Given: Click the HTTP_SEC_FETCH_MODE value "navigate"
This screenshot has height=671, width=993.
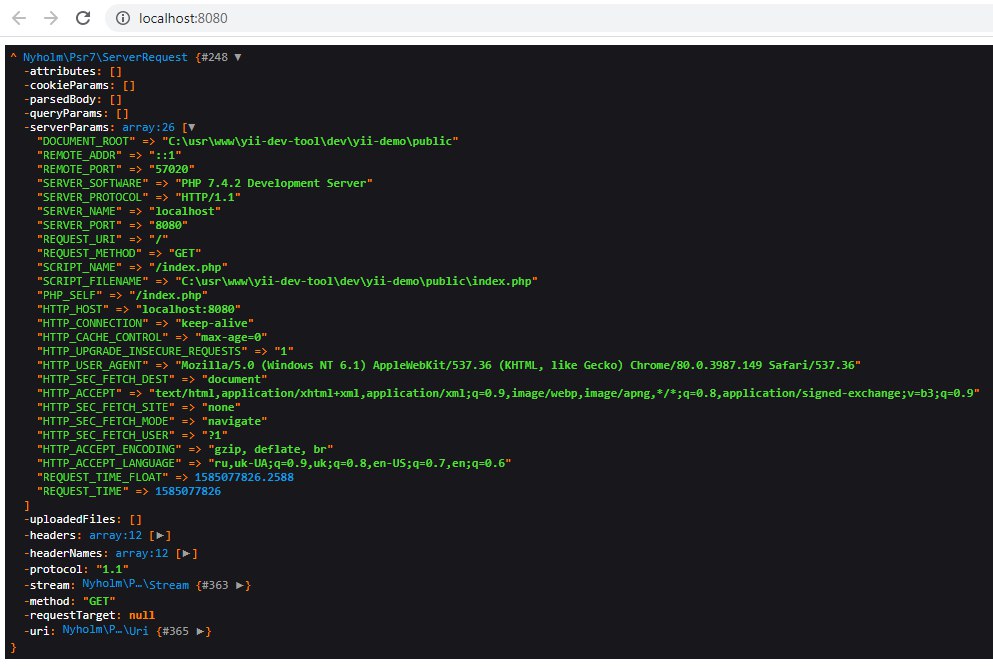Looking at the screenshot, I should 234,421.
